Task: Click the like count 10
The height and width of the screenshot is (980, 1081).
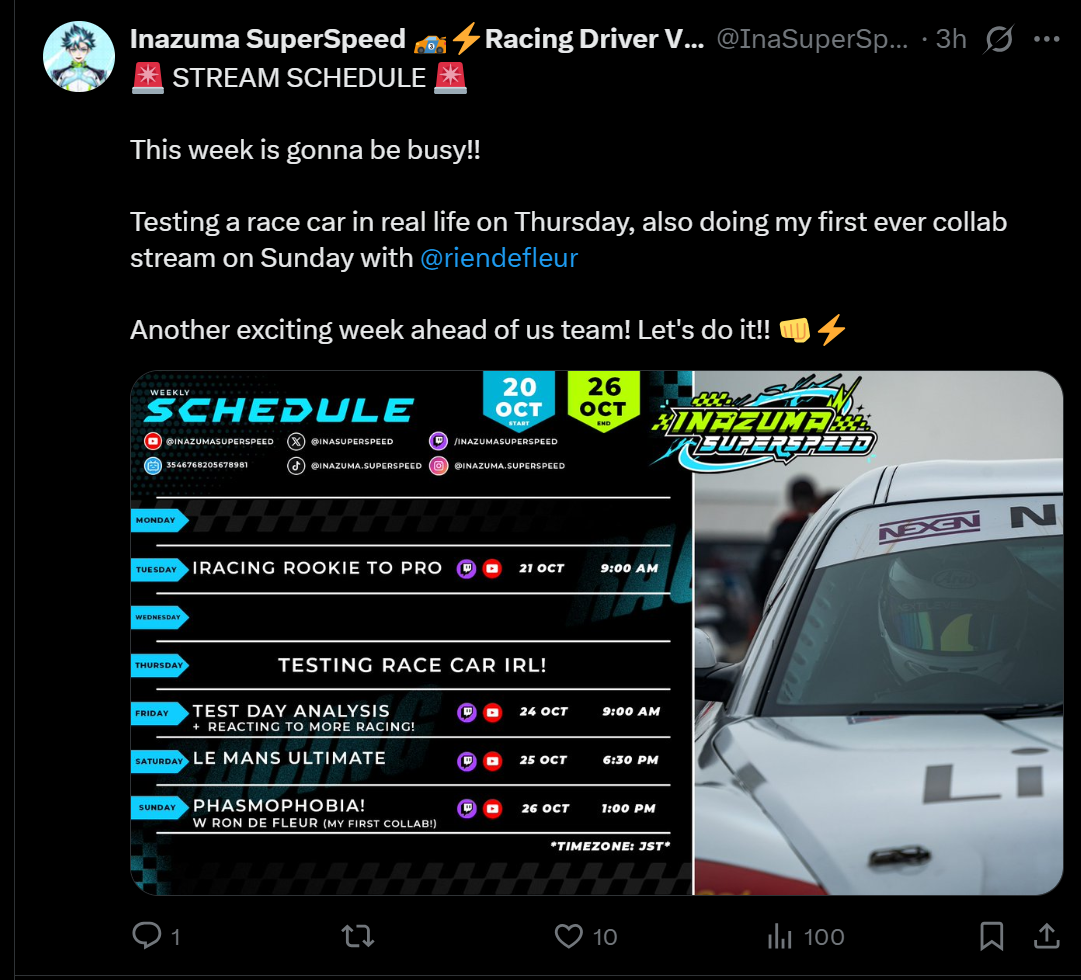Action: coord(605,937)
